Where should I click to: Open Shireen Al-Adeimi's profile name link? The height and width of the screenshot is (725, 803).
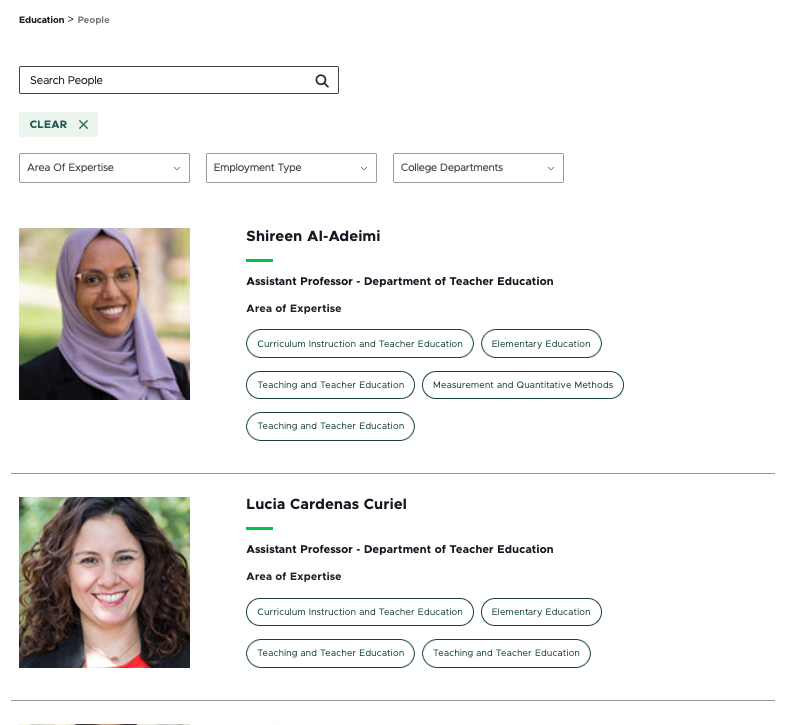coord(313,237)
